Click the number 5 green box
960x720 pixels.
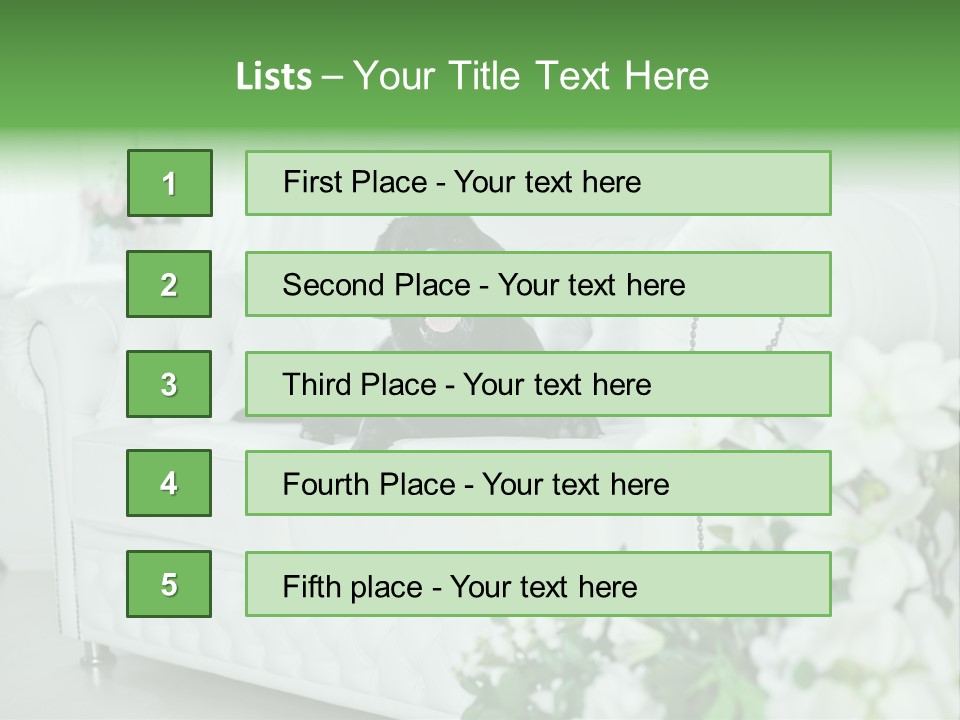[169, 584]
